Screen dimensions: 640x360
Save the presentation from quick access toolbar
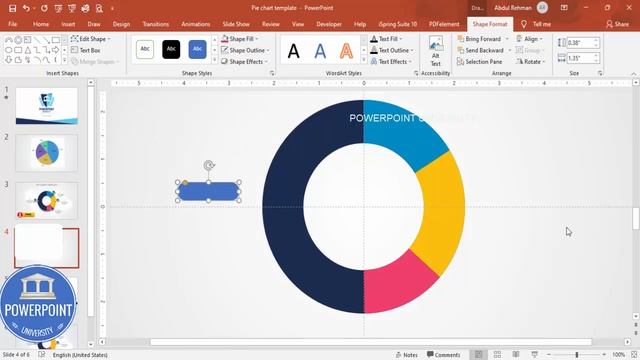pyautogui.click(x=12, y=8)
